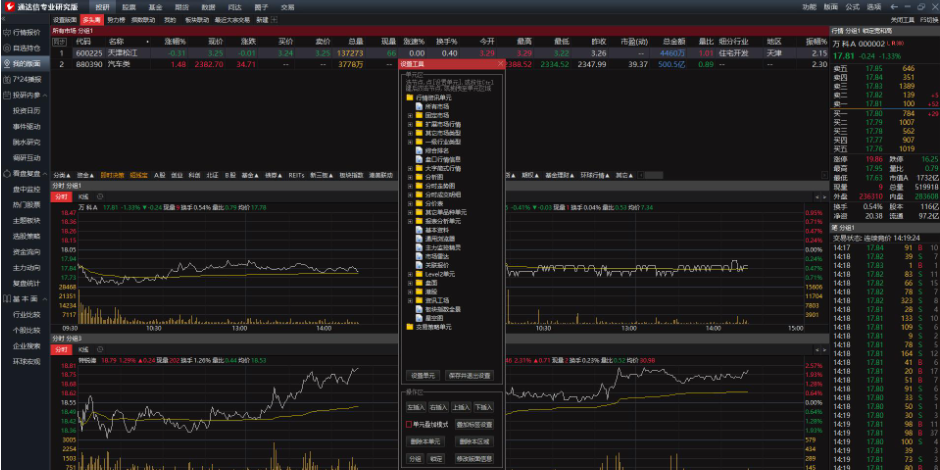The width and height of the screenshot is (940, 470).
Task: Open the 分类▲ dropdown in the bottom tab bar
Action: click(60, 174)
